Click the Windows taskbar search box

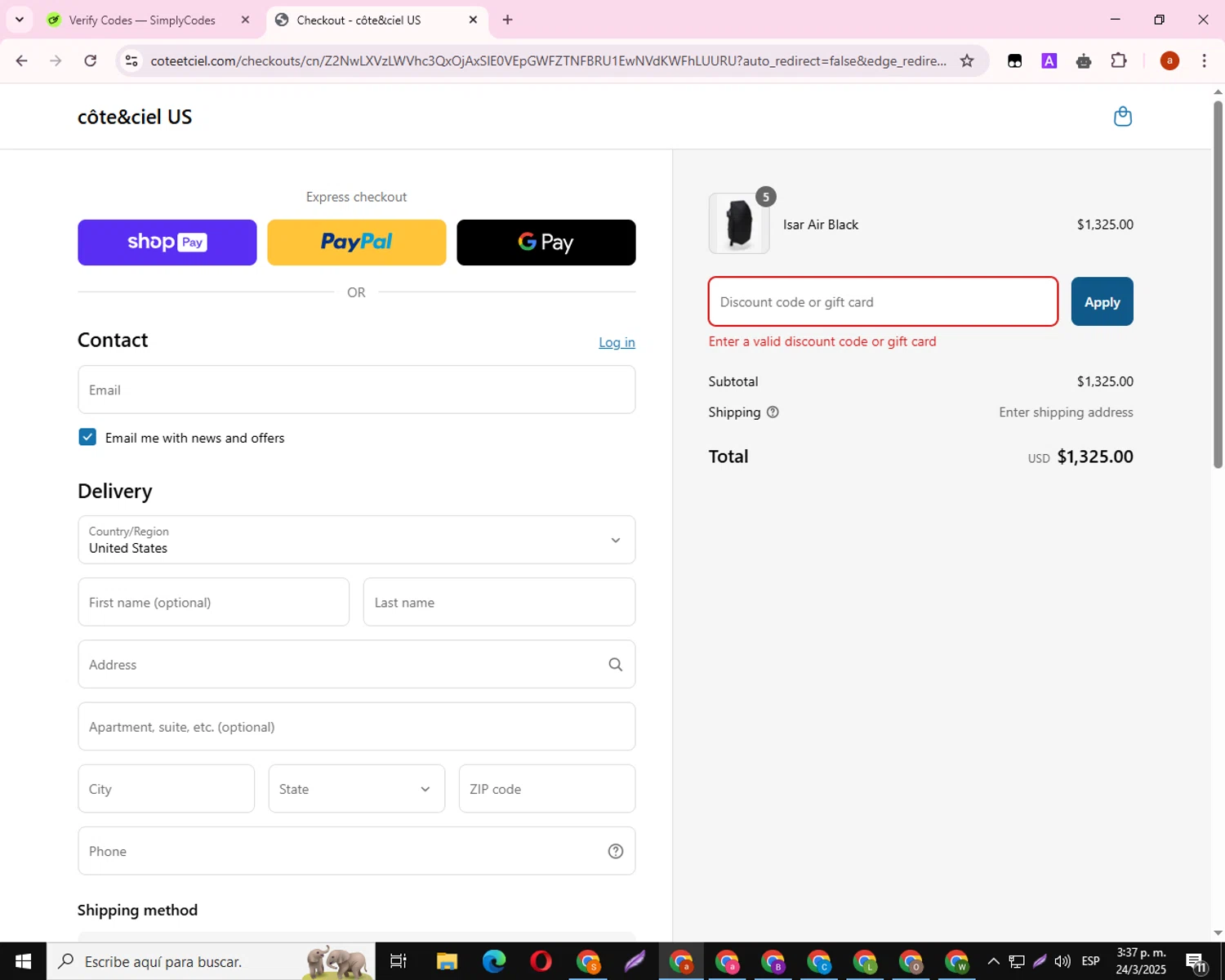(211, 961)
